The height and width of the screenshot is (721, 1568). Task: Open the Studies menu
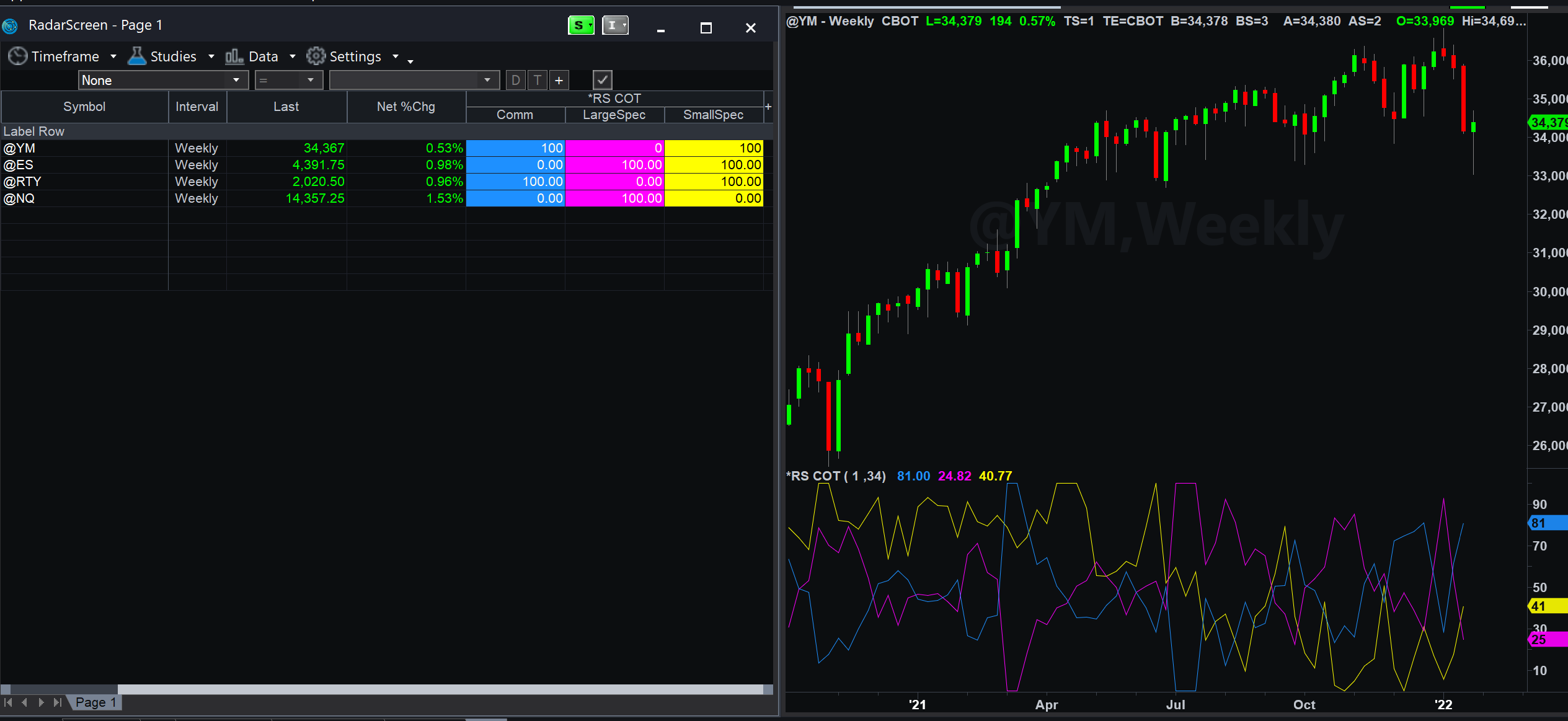pyautogui.click(x=173, y=56)
